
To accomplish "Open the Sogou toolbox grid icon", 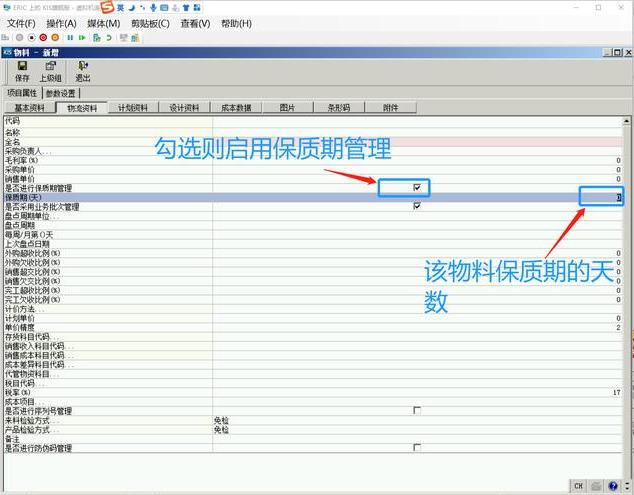I will (x=197, y=7).
